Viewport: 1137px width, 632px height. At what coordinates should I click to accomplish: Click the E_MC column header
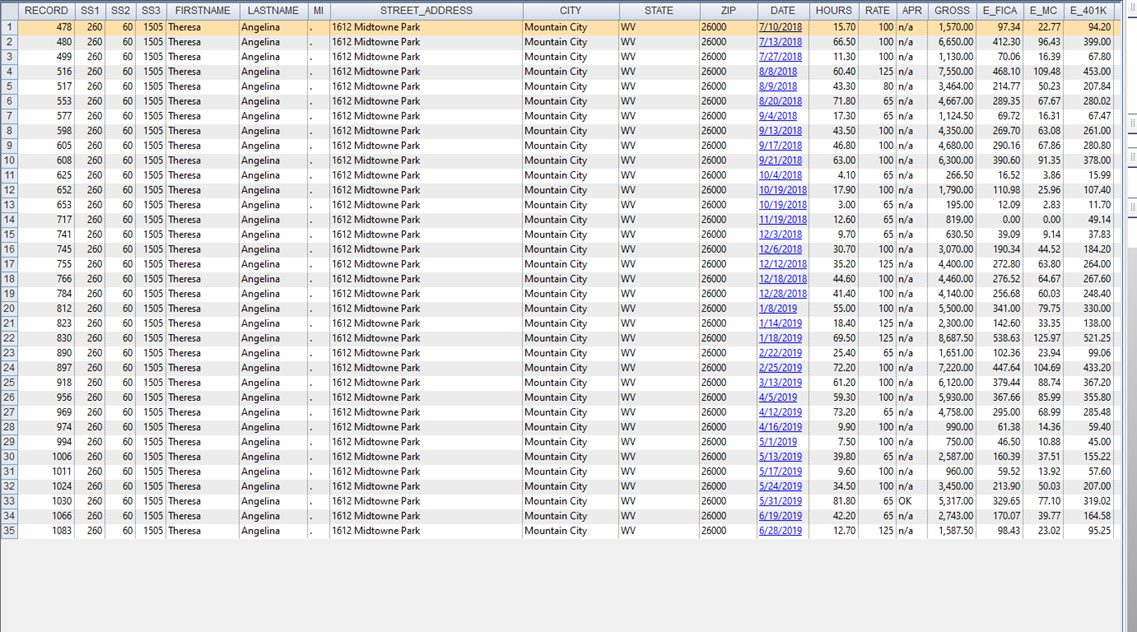[1043, 10]
